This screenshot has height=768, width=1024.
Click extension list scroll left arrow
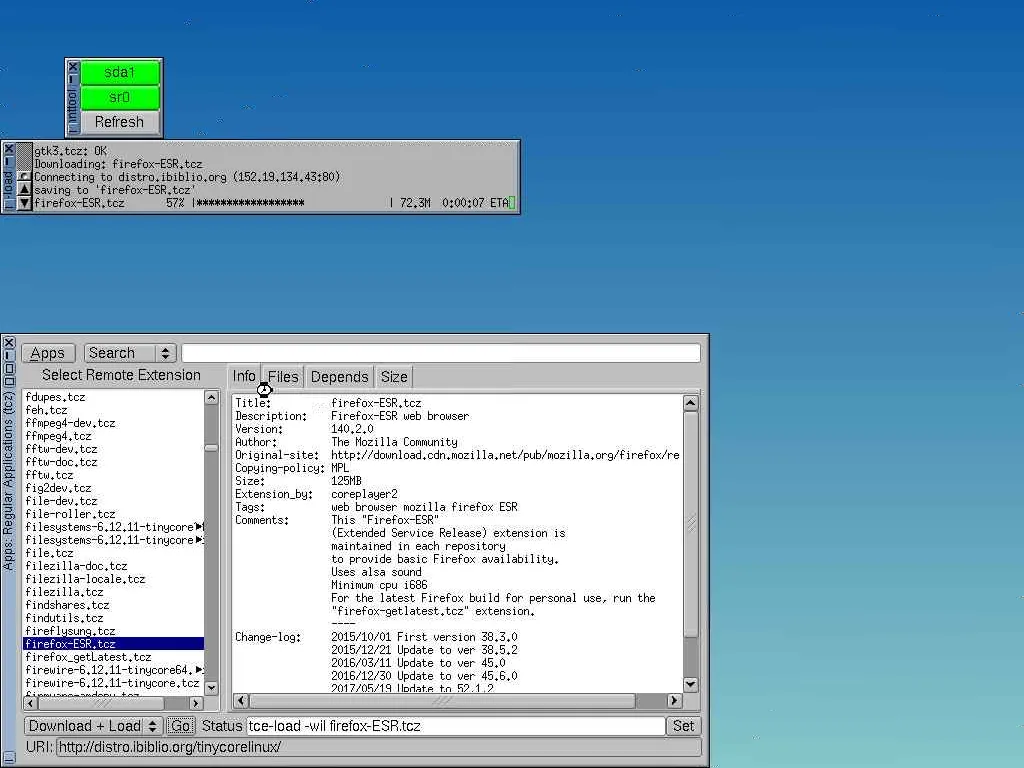coord(30,703)
